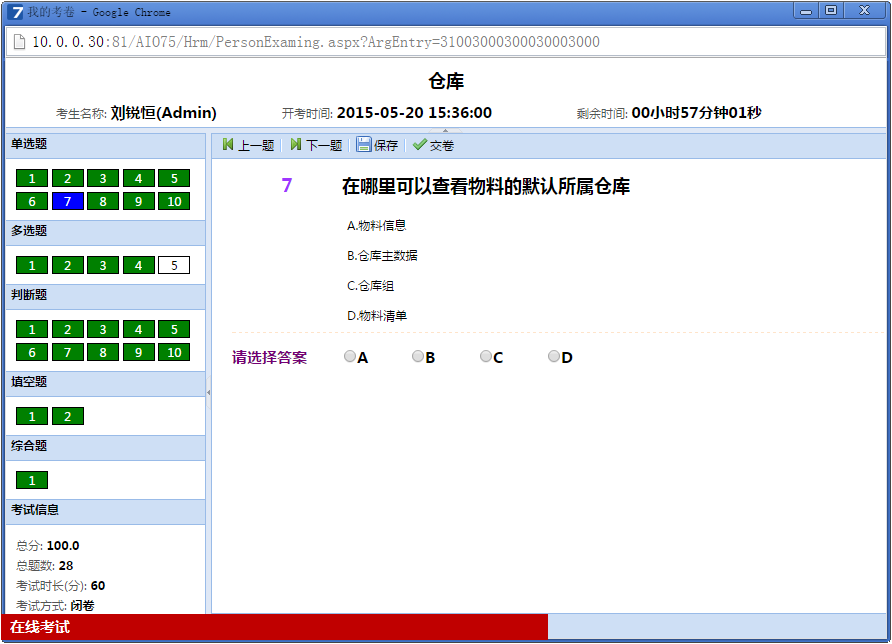Open true/false (判断题) question 1
Screen dimensions: 892x644
coord(32,329)
